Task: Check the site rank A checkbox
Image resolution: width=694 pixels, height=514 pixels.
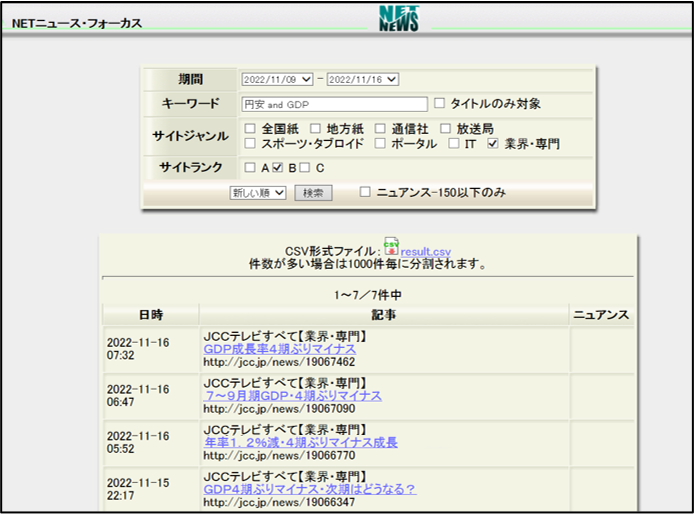Action: 250,168
